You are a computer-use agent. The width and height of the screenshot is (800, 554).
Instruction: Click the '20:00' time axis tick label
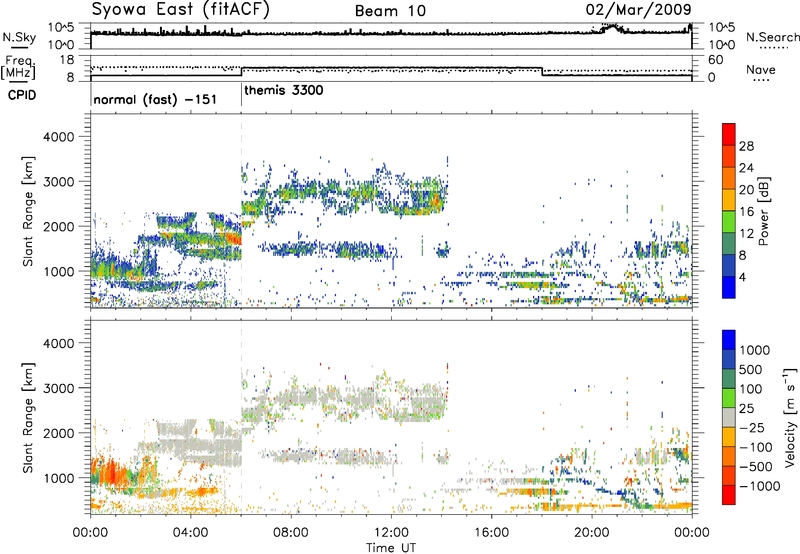(x=591, y=533)
